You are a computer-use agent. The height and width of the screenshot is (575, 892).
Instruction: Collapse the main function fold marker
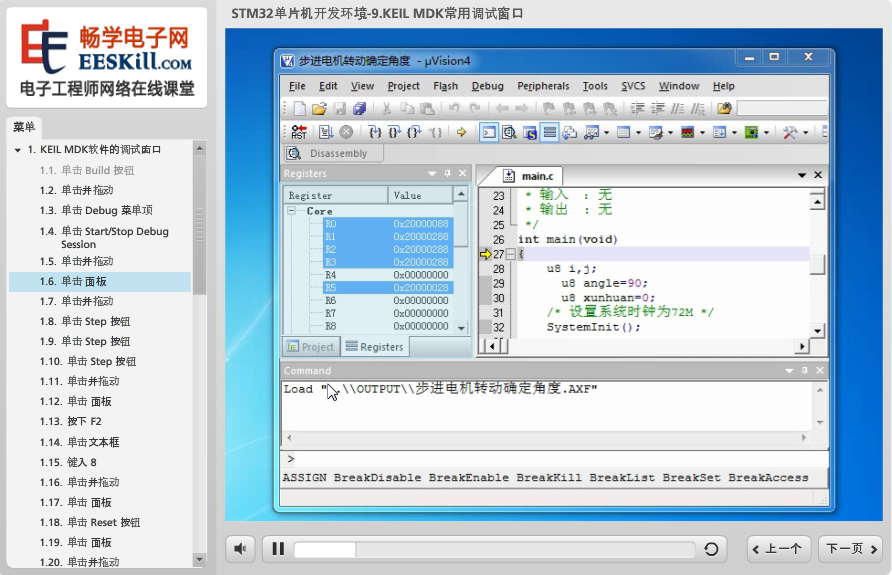[x=511, y=254]
